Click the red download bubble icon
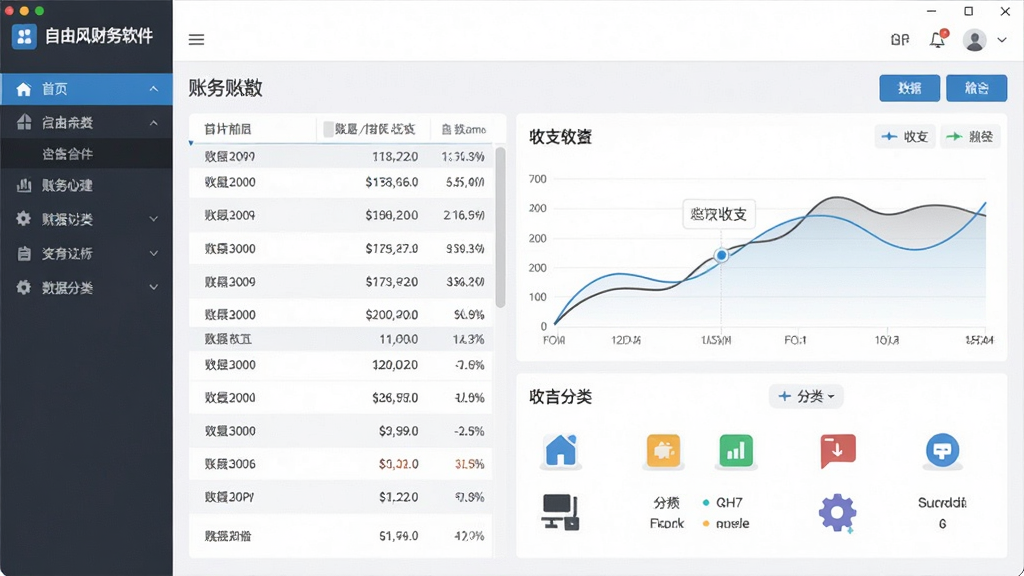 (x=838, y=451)
